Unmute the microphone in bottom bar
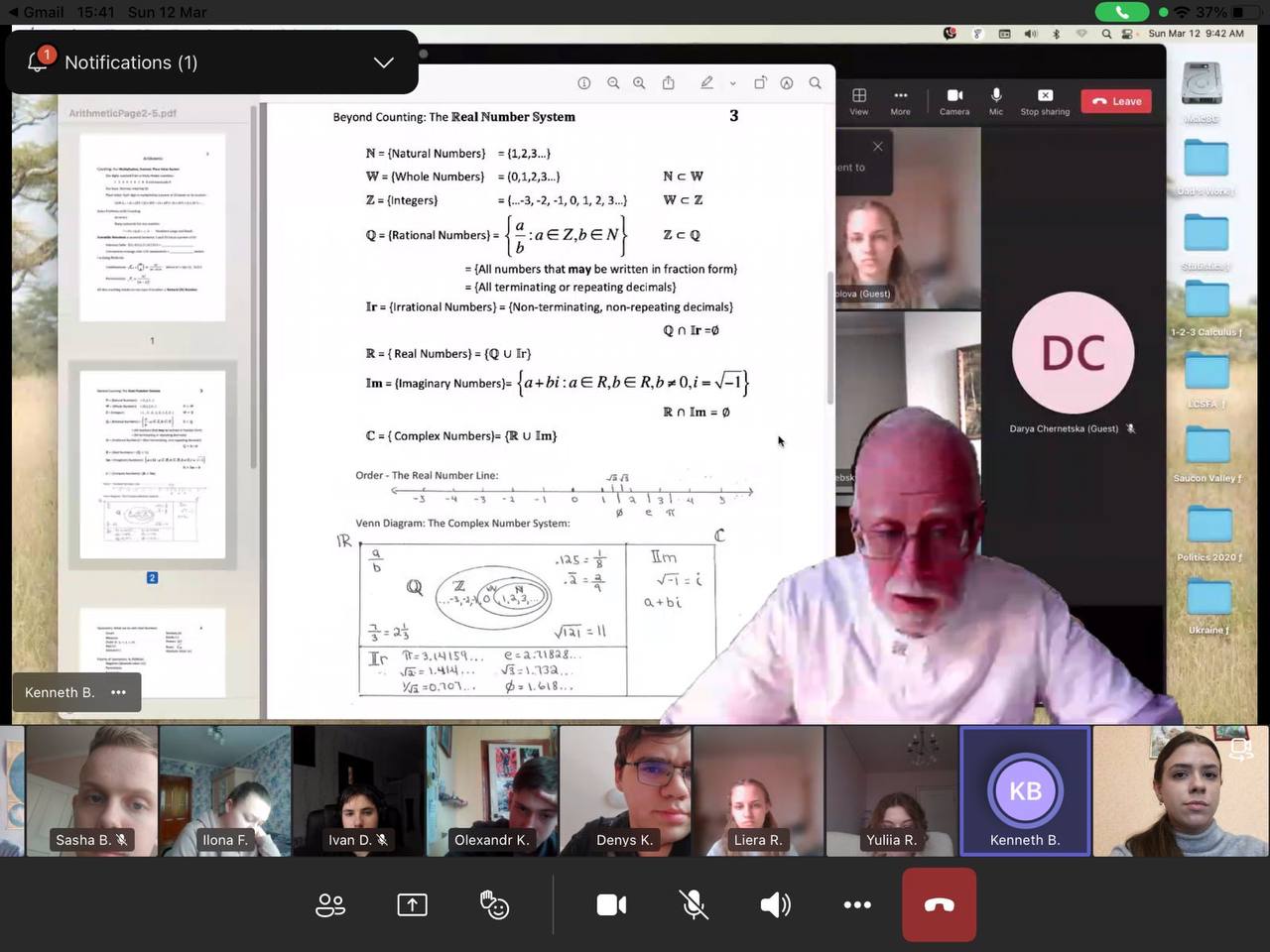 point(694,904)
